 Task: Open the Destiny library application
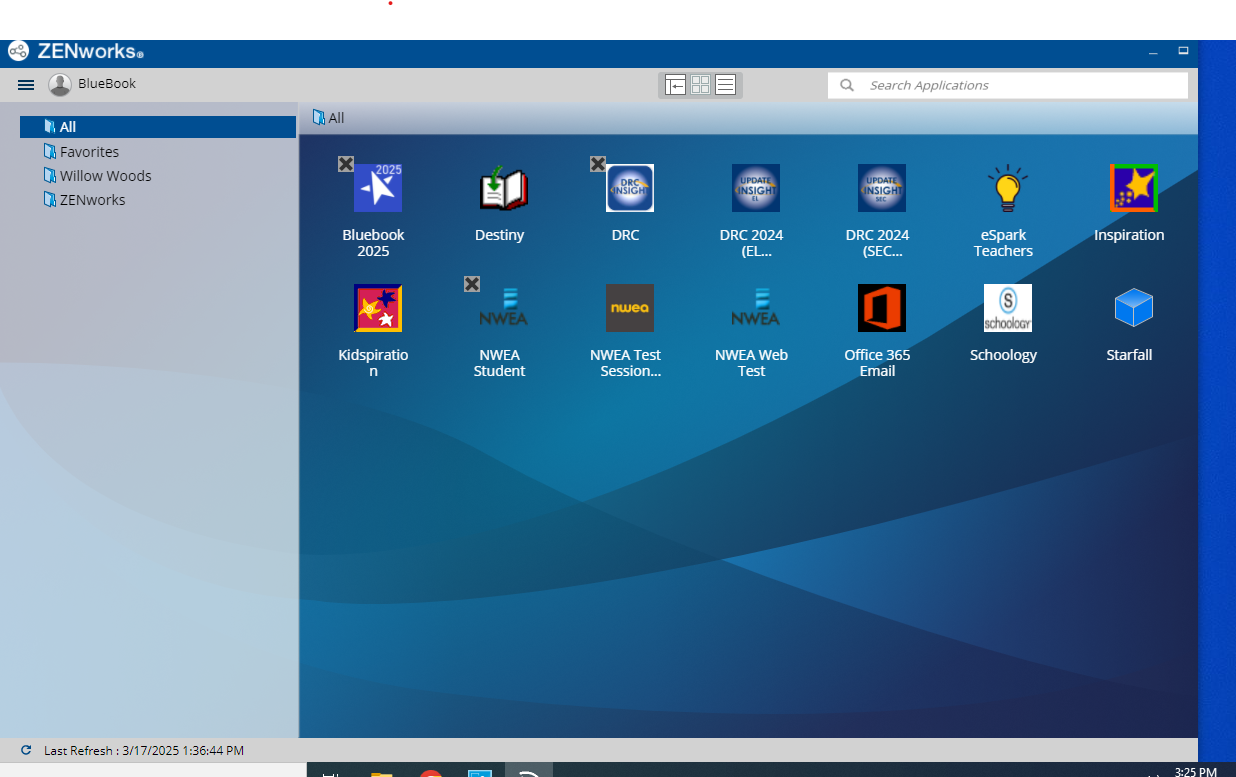coord(502,189)
